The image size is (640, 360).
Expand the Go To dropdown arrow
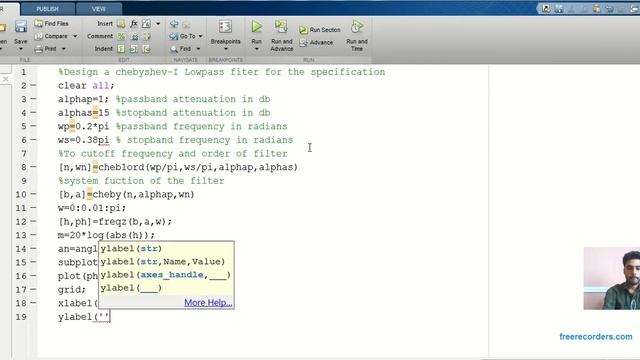coord(200,36)
